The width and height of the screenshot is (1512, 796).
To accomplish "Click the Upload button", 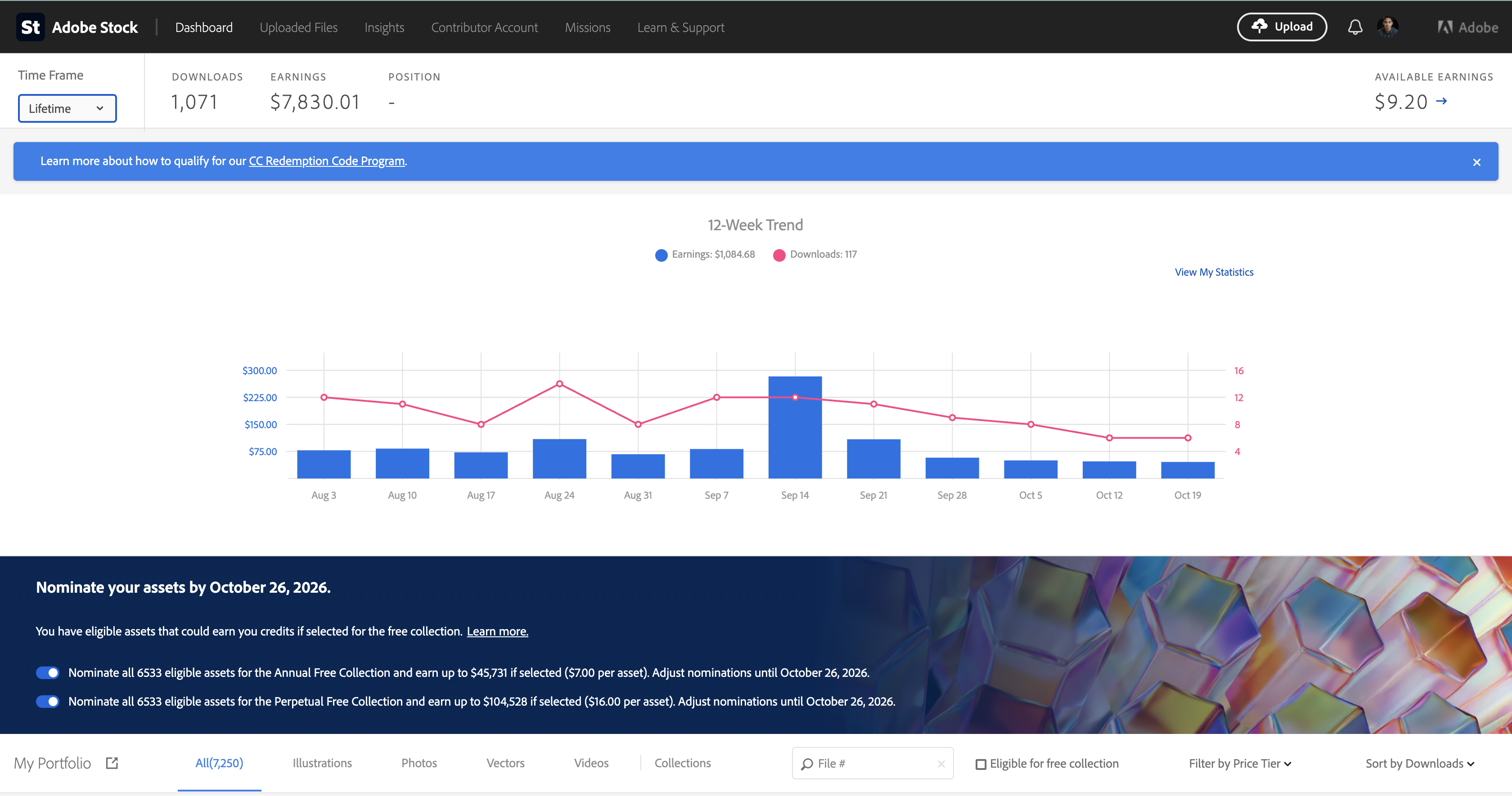I will (1282, 27).
